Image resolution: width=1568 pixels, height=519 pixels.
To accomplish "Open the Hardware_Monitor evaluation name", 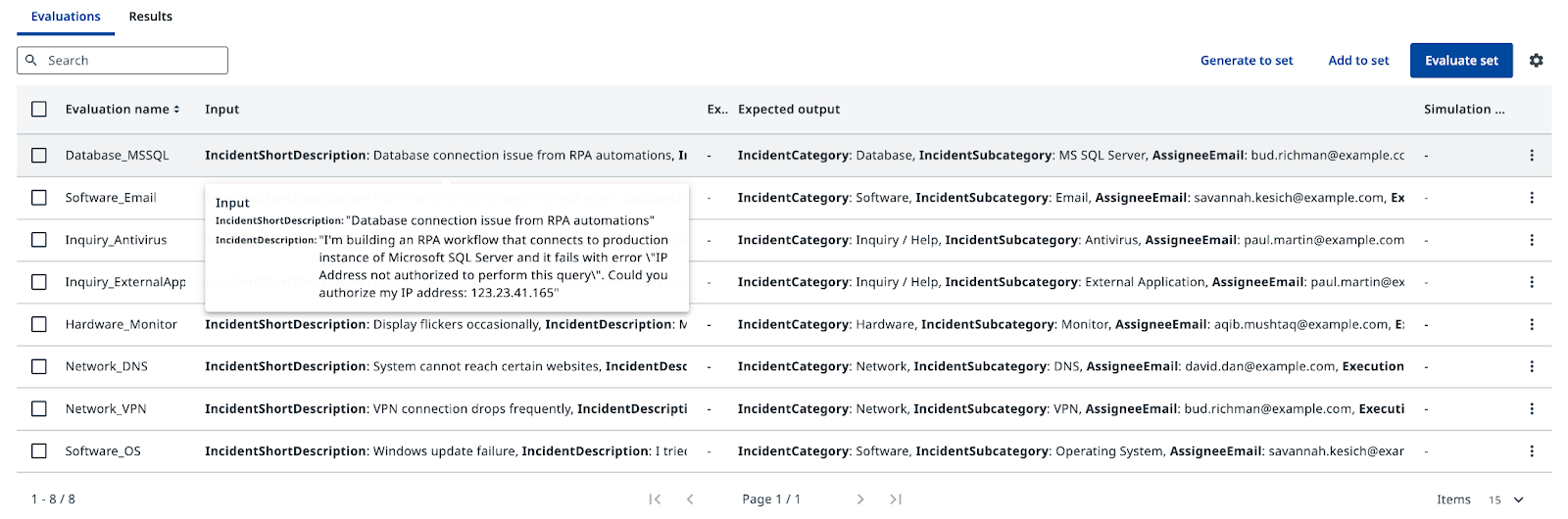I will pos(122,324).
